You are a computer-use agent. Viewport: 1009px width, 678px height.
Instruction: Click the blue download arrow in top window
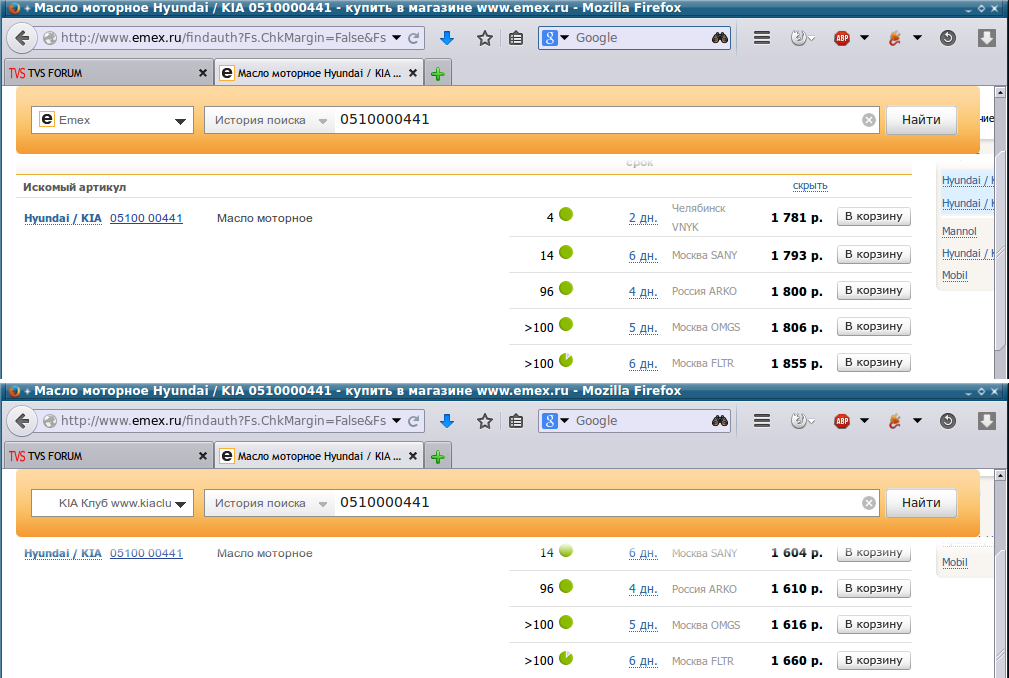[x=447, y=38]
